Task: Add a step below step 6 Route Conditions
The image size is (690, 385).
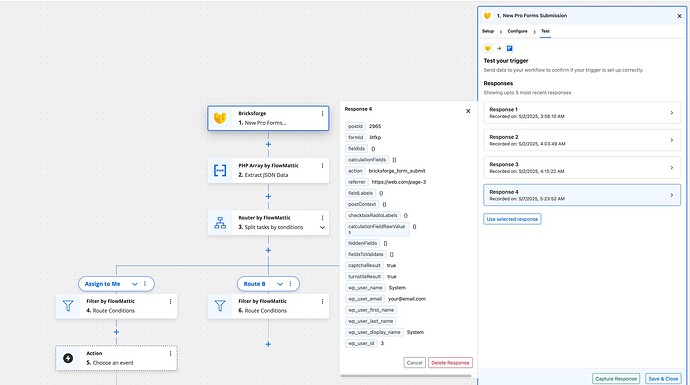Action: [268, 344]
